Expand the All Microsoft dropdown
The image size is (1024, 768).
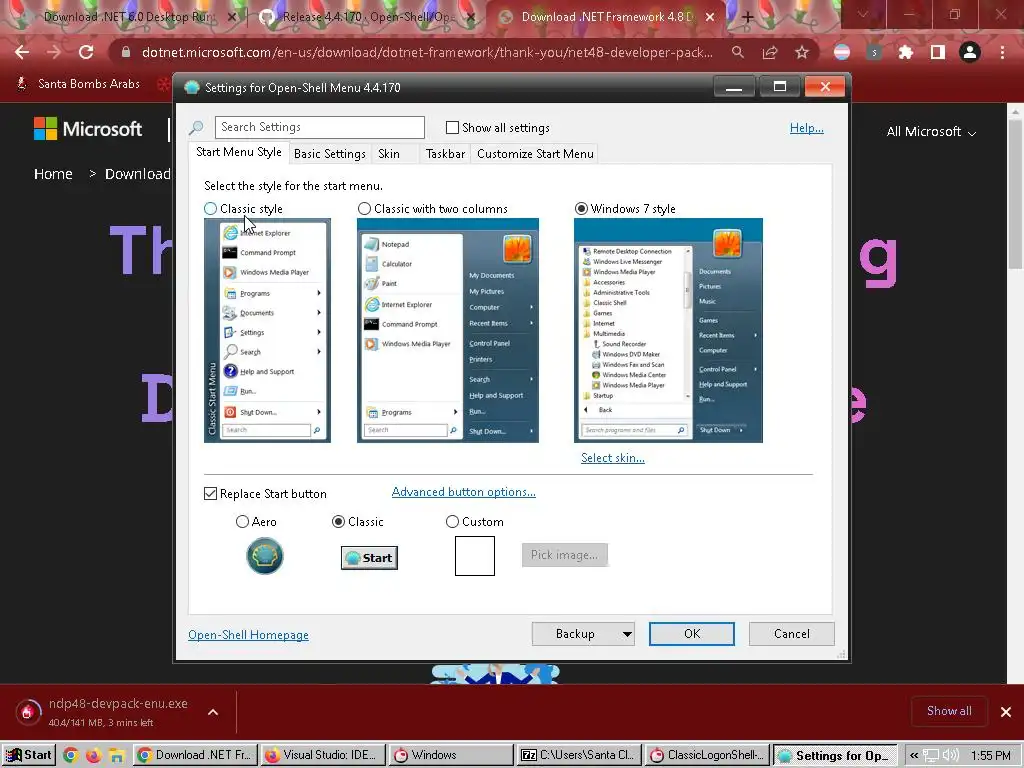click(x=931, y=131)
